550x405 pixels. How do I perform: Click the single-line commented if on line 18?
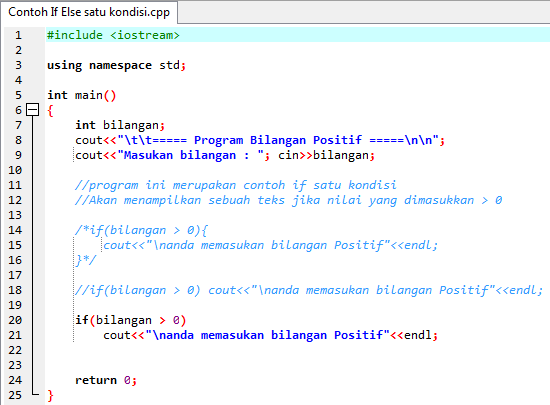309,290
